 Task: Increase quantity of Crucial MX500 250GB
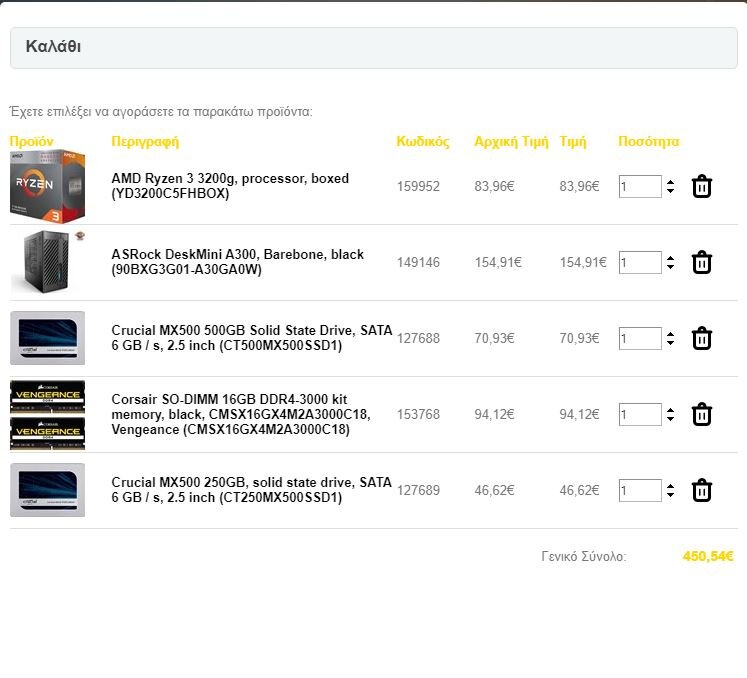(x=670, y=486)
